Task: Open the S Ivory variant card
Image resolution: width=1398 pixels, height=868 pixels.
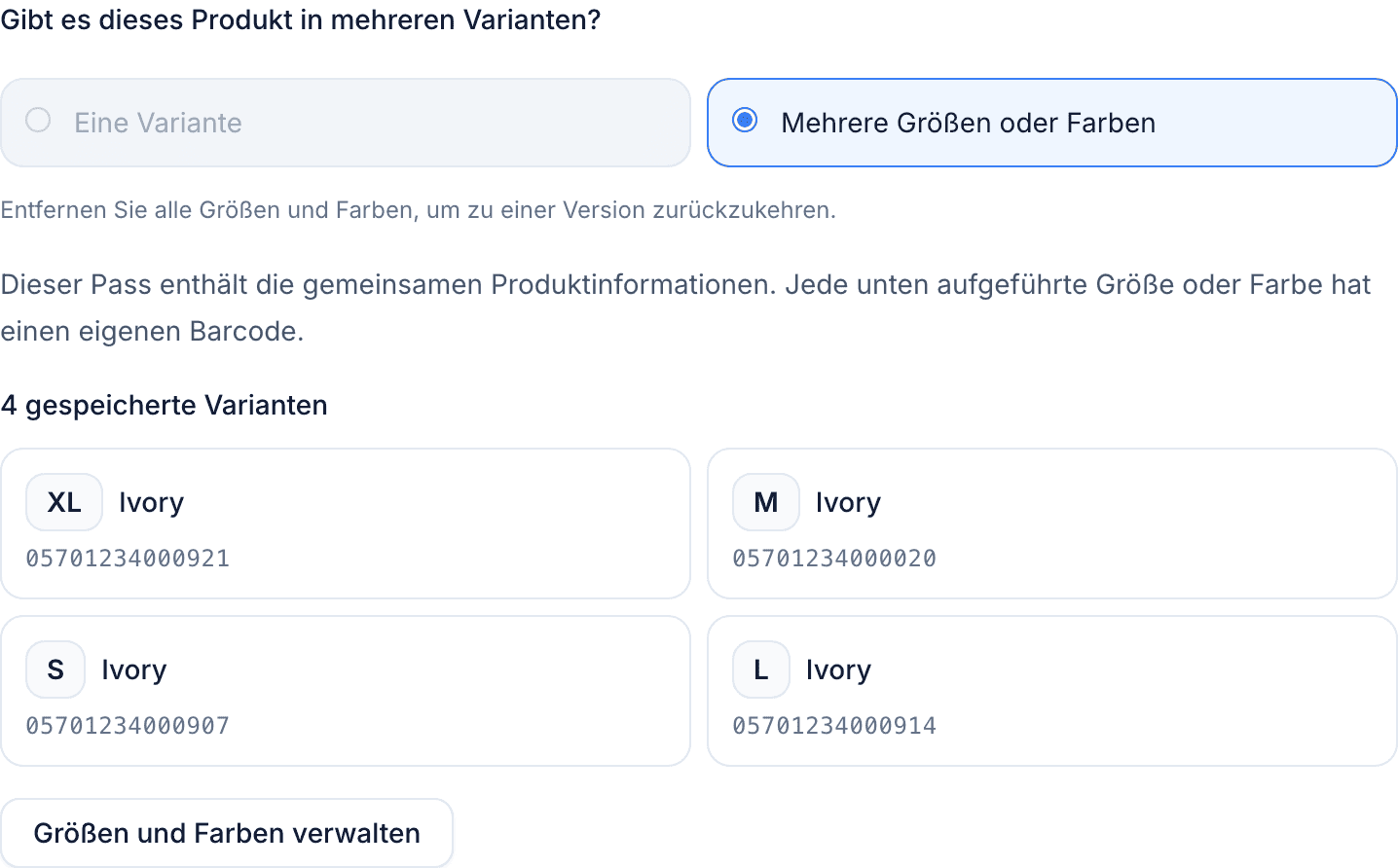Action: [x=346, y=691]
